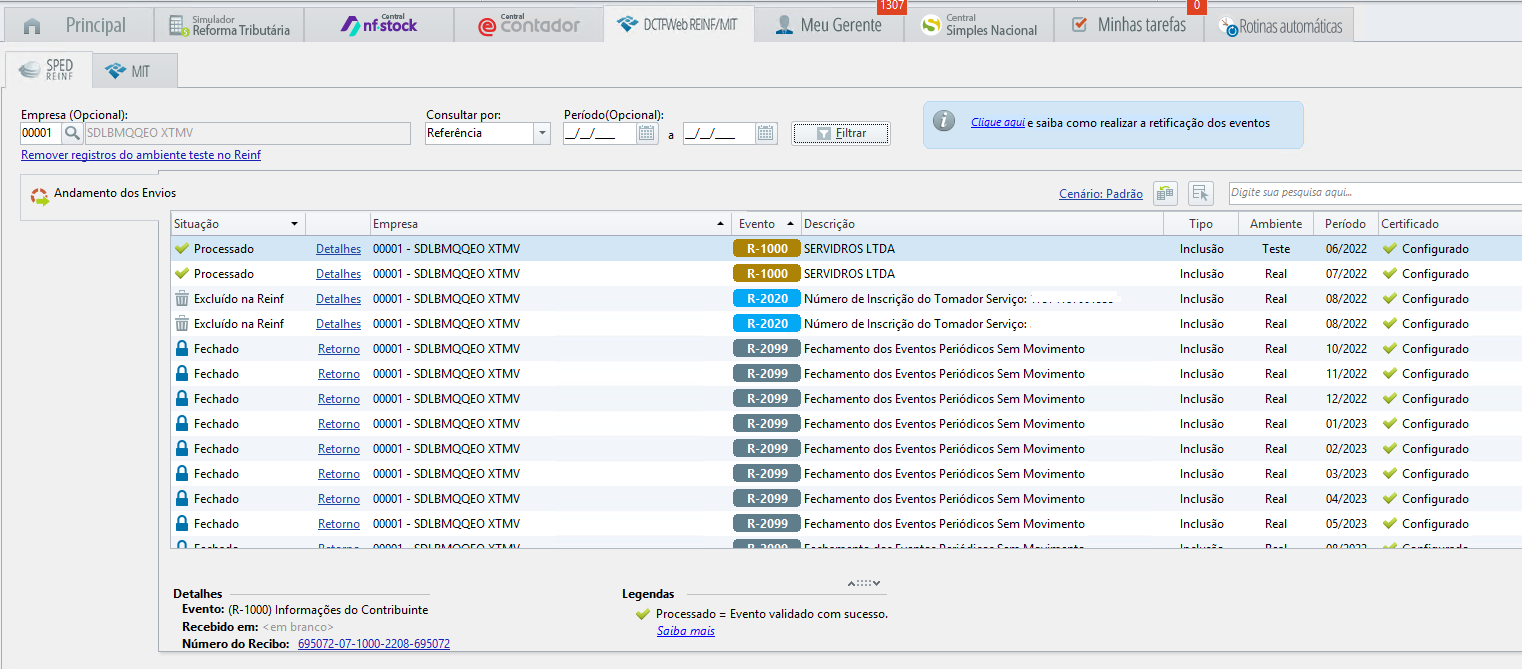
Task: Switch to the MIT tab
Action: [134, 72]
